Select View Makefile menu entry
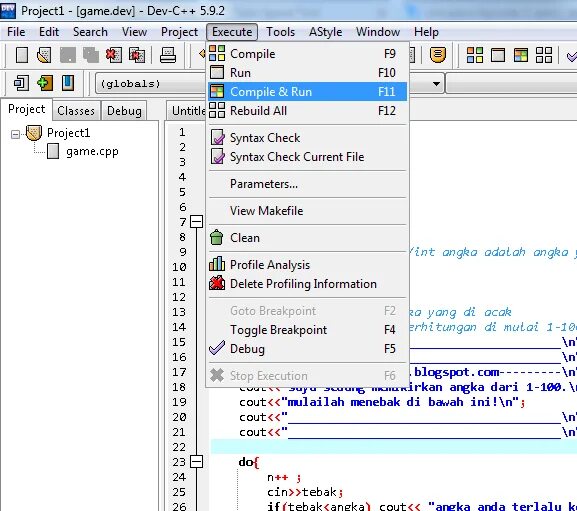The image size is (577, 511). 308,210
